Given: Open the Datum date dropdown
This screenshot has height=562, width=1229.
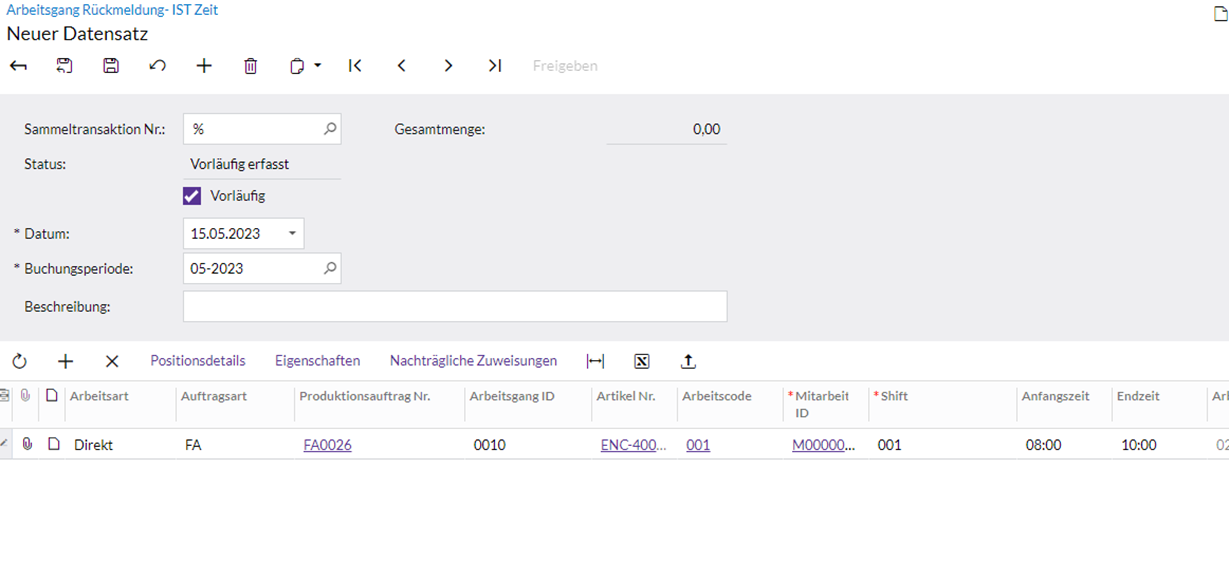Looking at the screenshot, I should 292,234.
